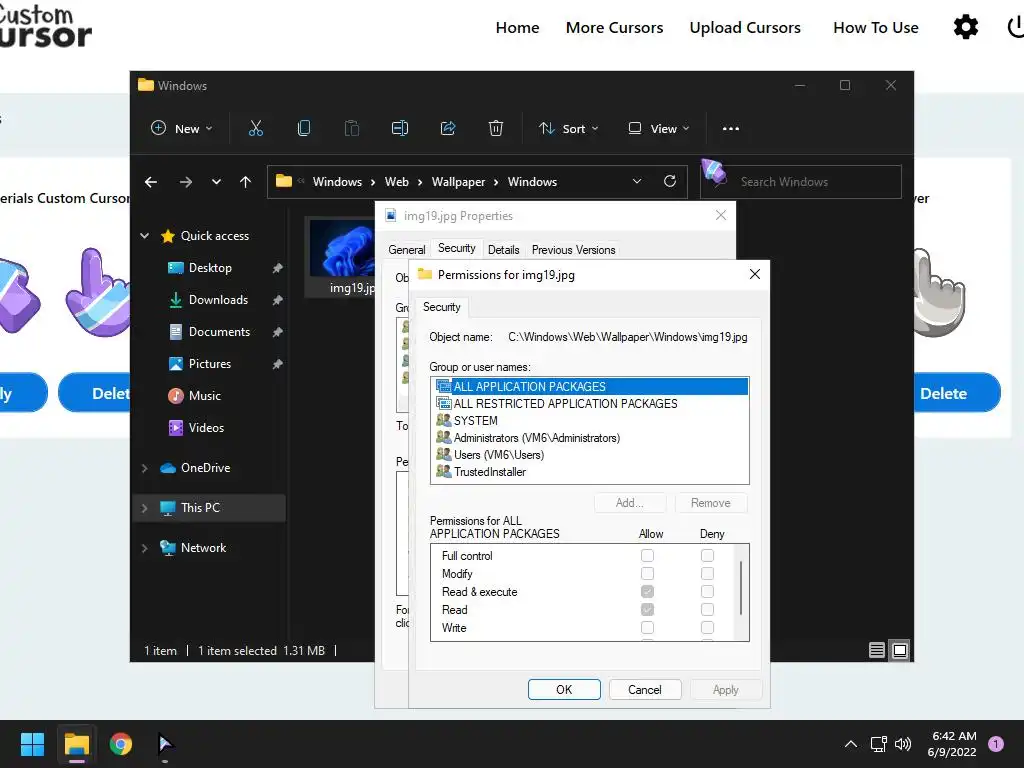Click the Add... button for users

630,503
